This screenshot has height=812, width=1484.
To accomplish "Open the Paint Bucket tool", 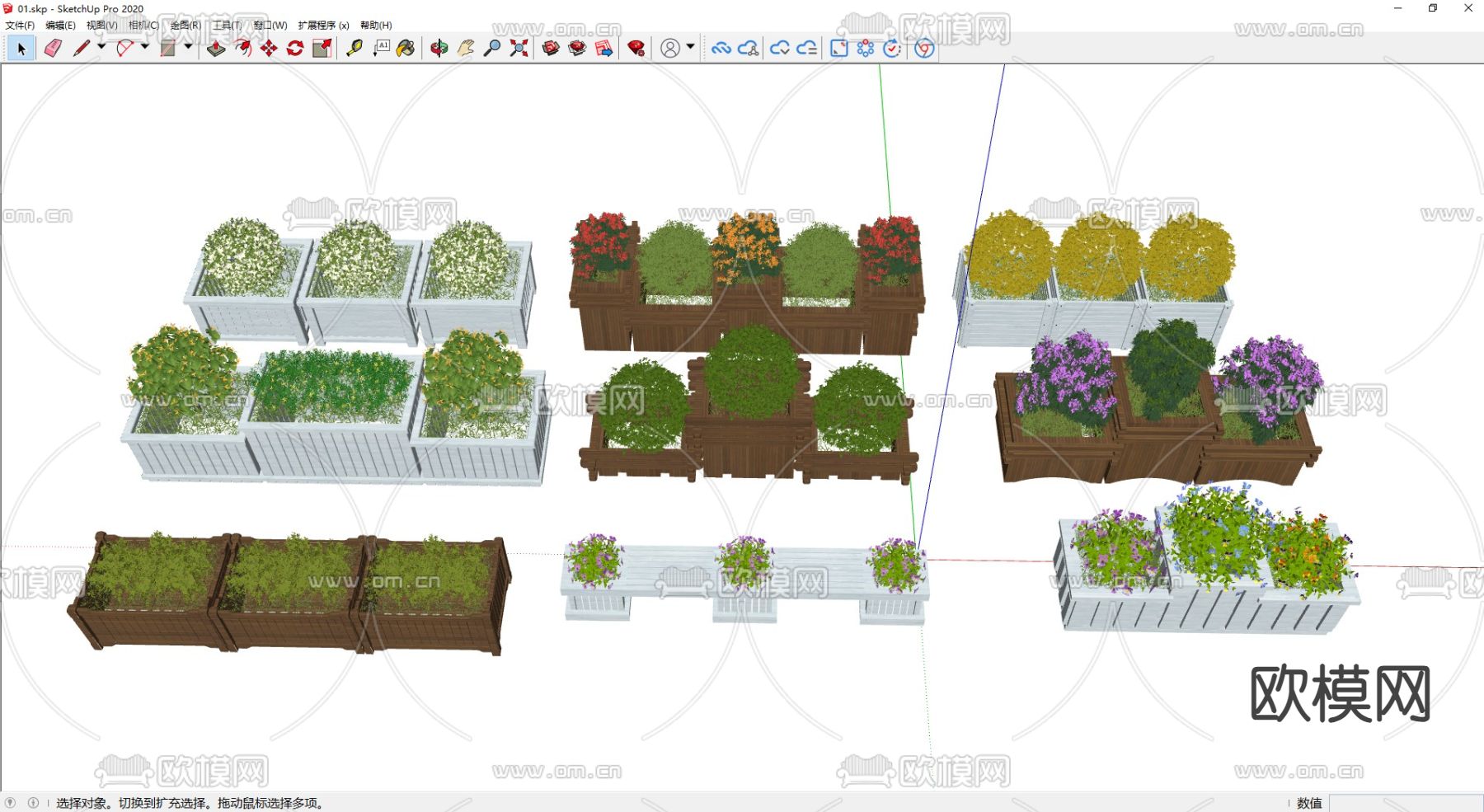I will tap(406, 49).
